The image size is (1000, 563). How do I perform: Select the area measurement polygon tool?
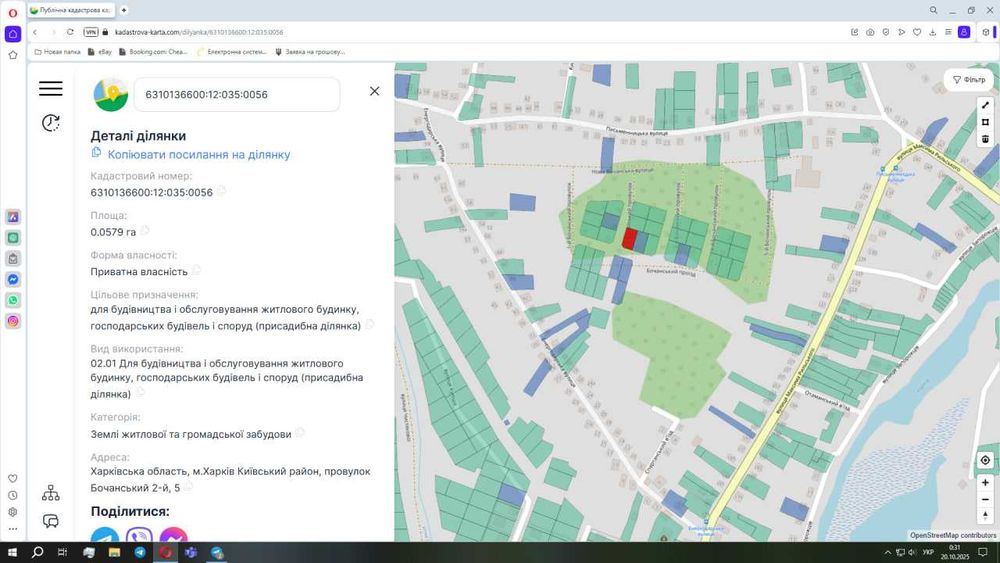pyautogui.click(x=985, y=122)
